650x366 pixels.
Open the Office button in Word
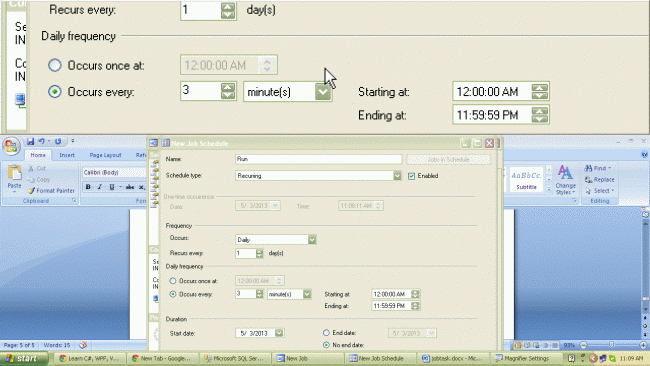point(11,146)
